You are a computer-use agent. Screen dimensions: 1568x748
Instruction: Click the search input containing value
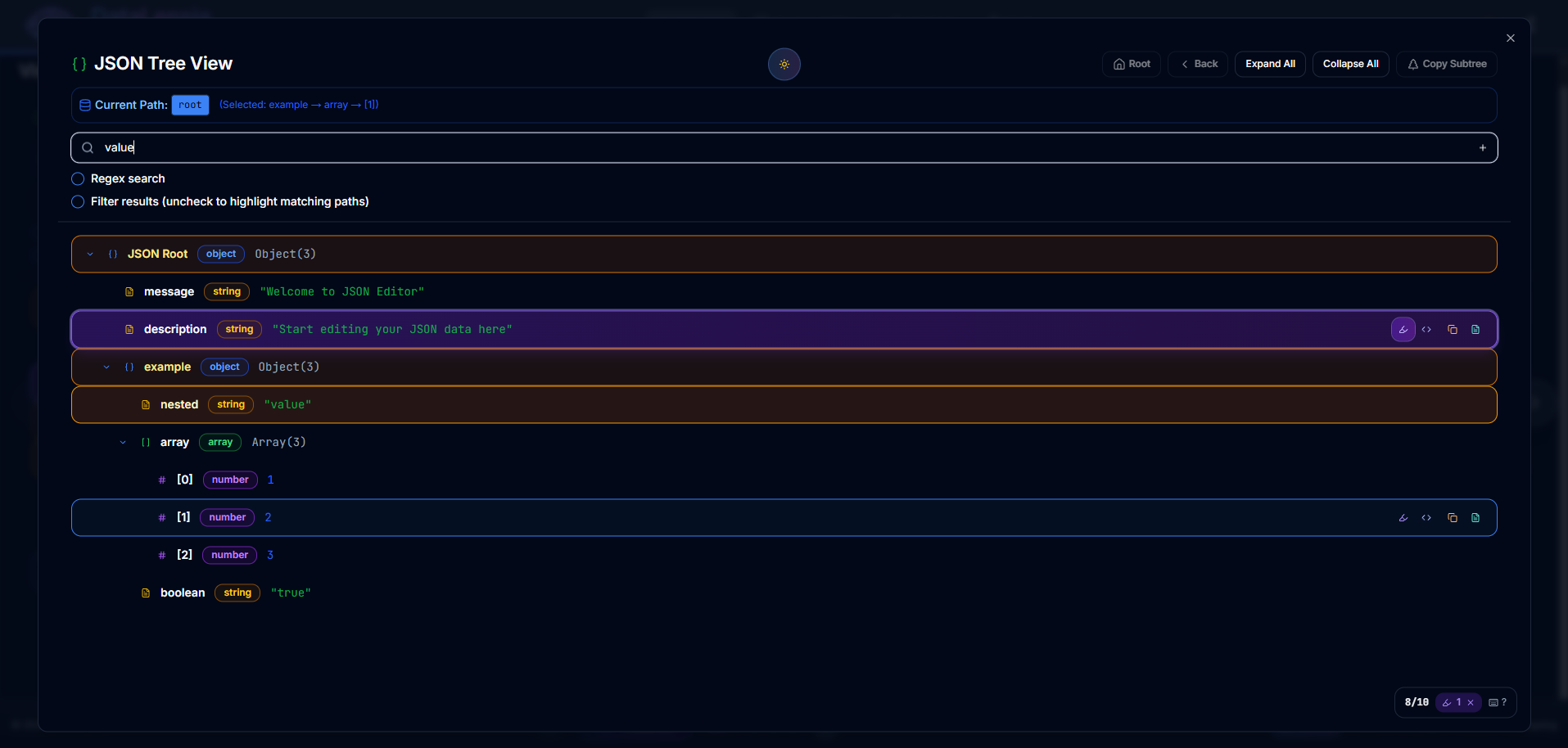pyautogui.click(x=784, y=148)
